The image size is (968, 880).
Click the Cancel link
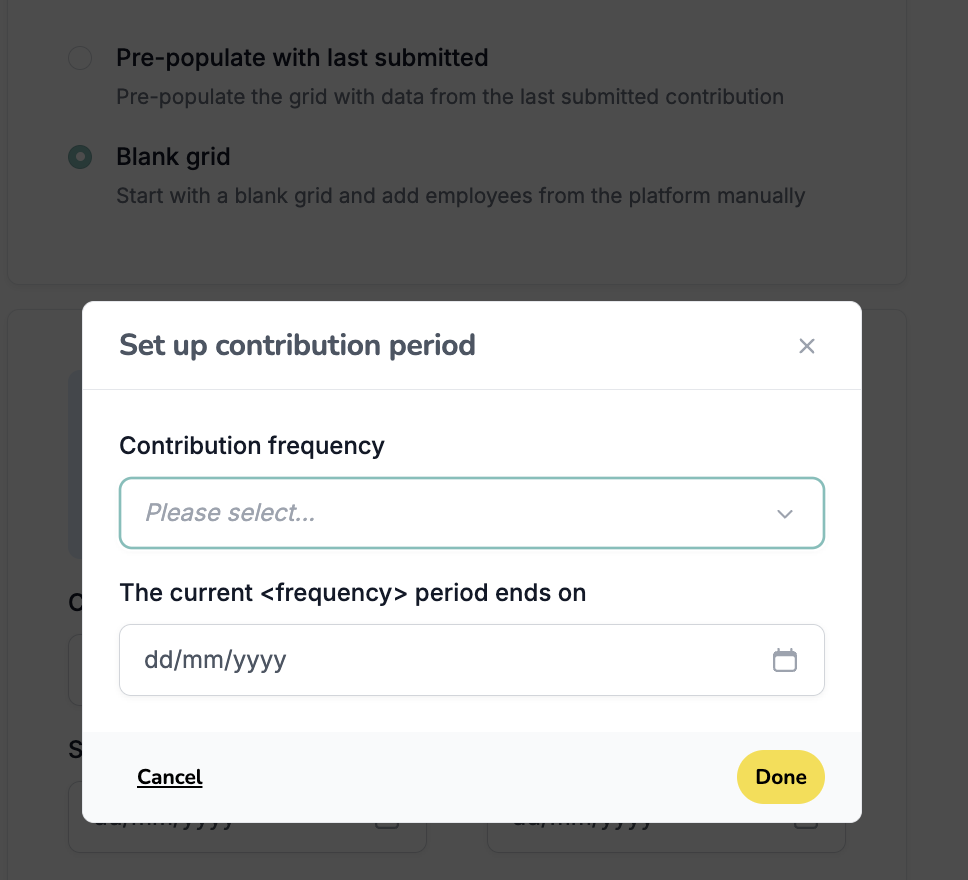[x=169, y=777]
